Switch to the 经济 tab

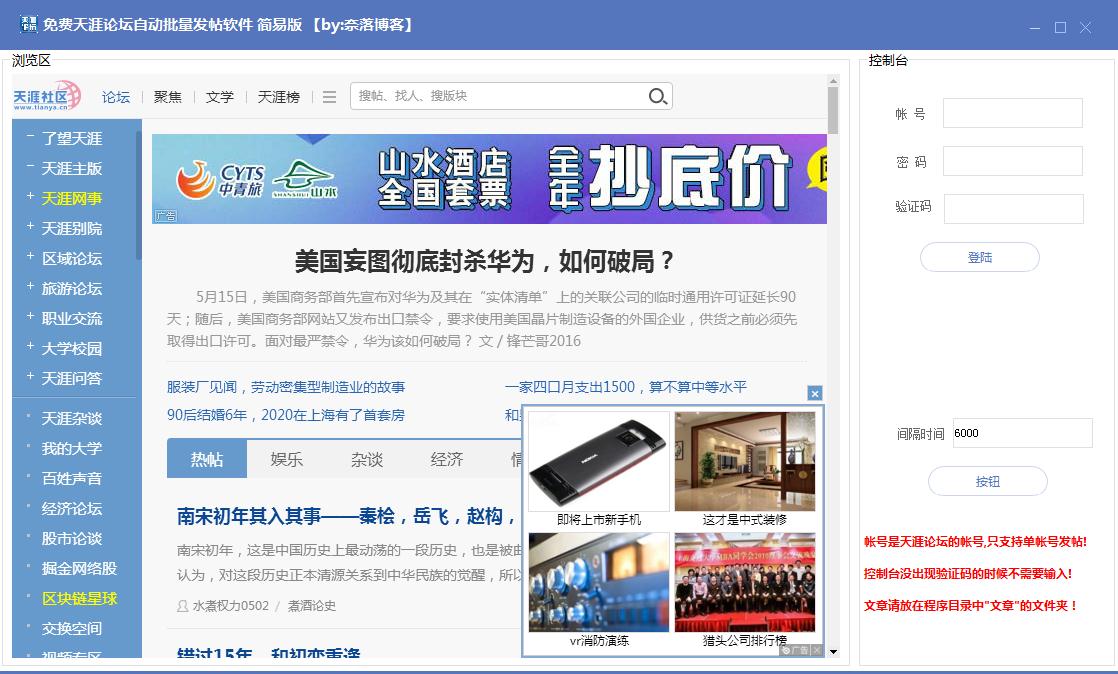coord(447,459)
